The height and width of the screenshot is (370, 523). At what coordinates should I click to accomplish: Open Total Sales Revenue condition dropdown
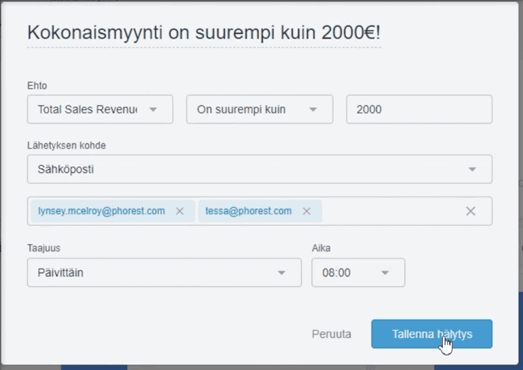click(100, 109)
